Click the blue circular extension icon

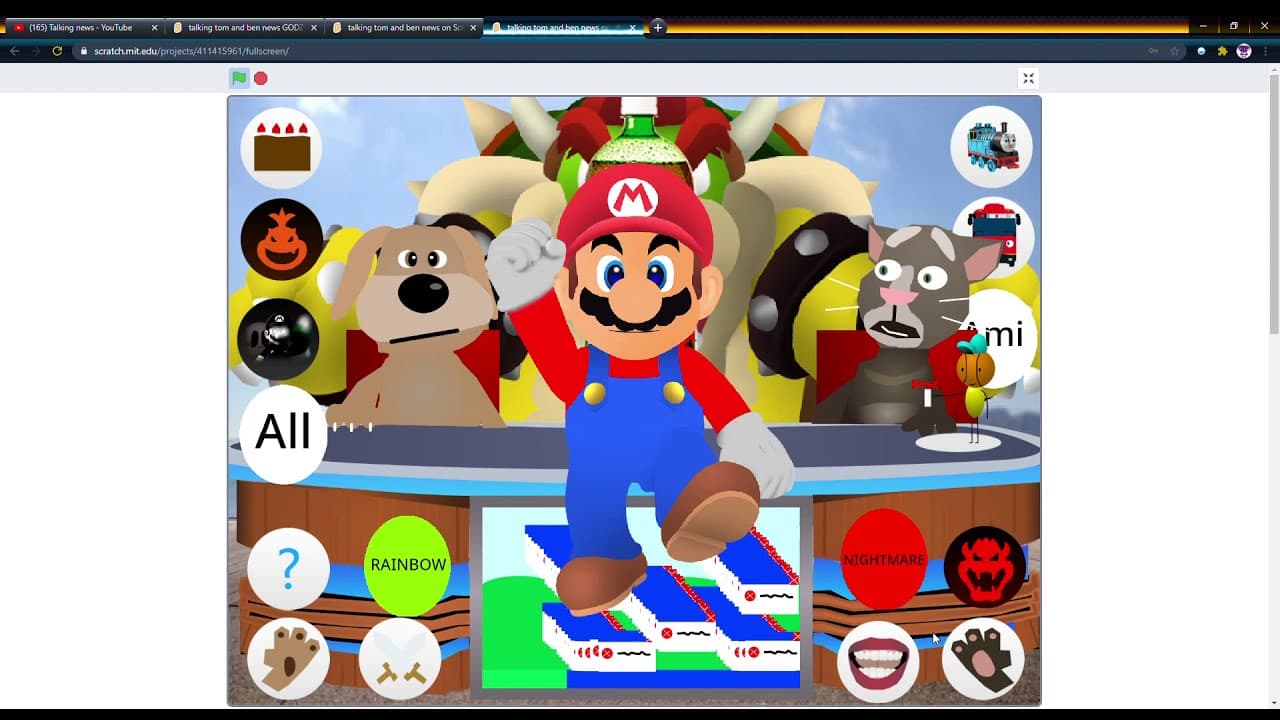tap(1201, 51)
